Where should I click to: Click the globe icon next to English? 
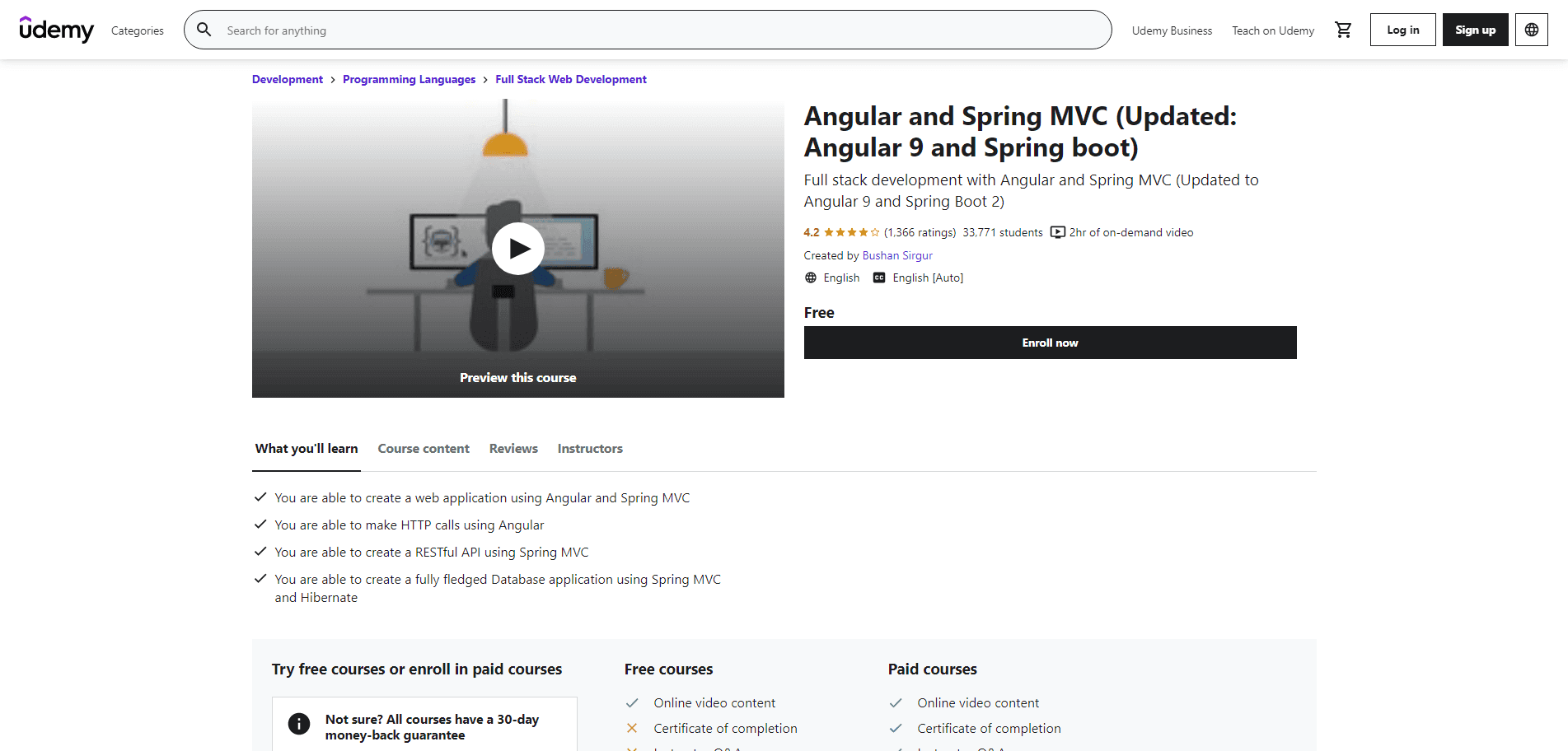pyautogui.click(x=810, y=278)
